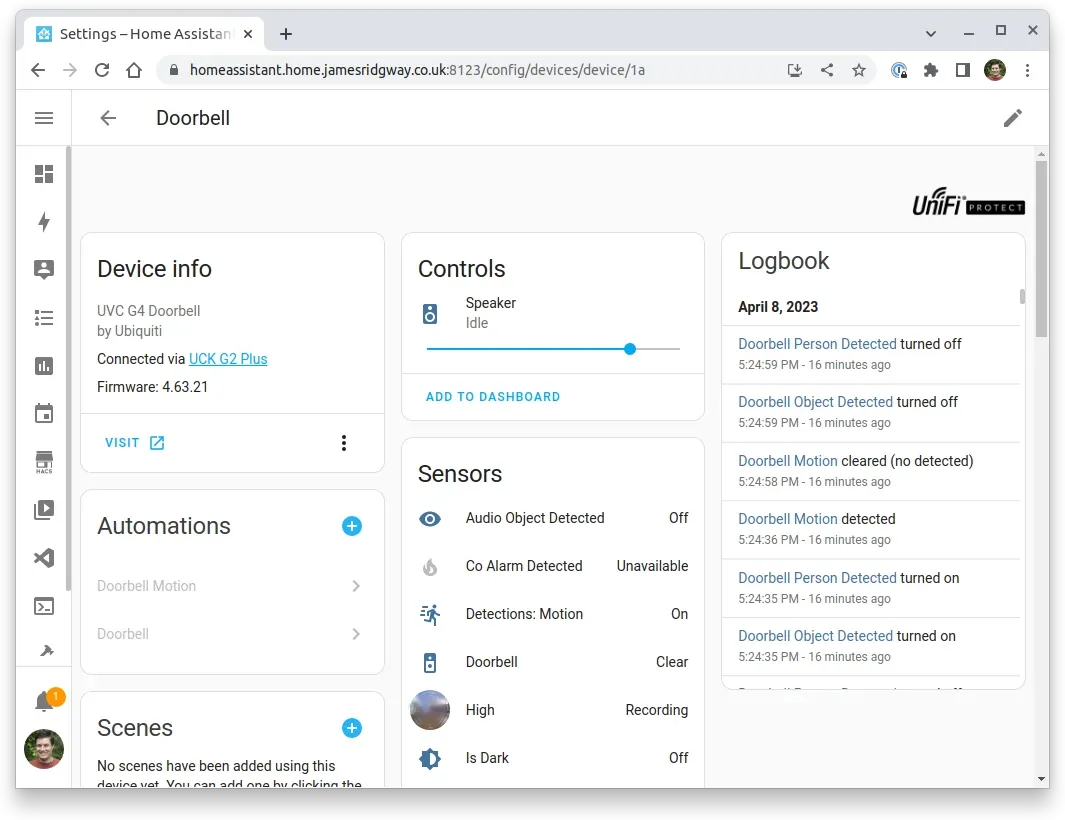This screenshot has height=820, width=1065.
Task: Open HACS from the sidebar
Action: click(43, 461)
